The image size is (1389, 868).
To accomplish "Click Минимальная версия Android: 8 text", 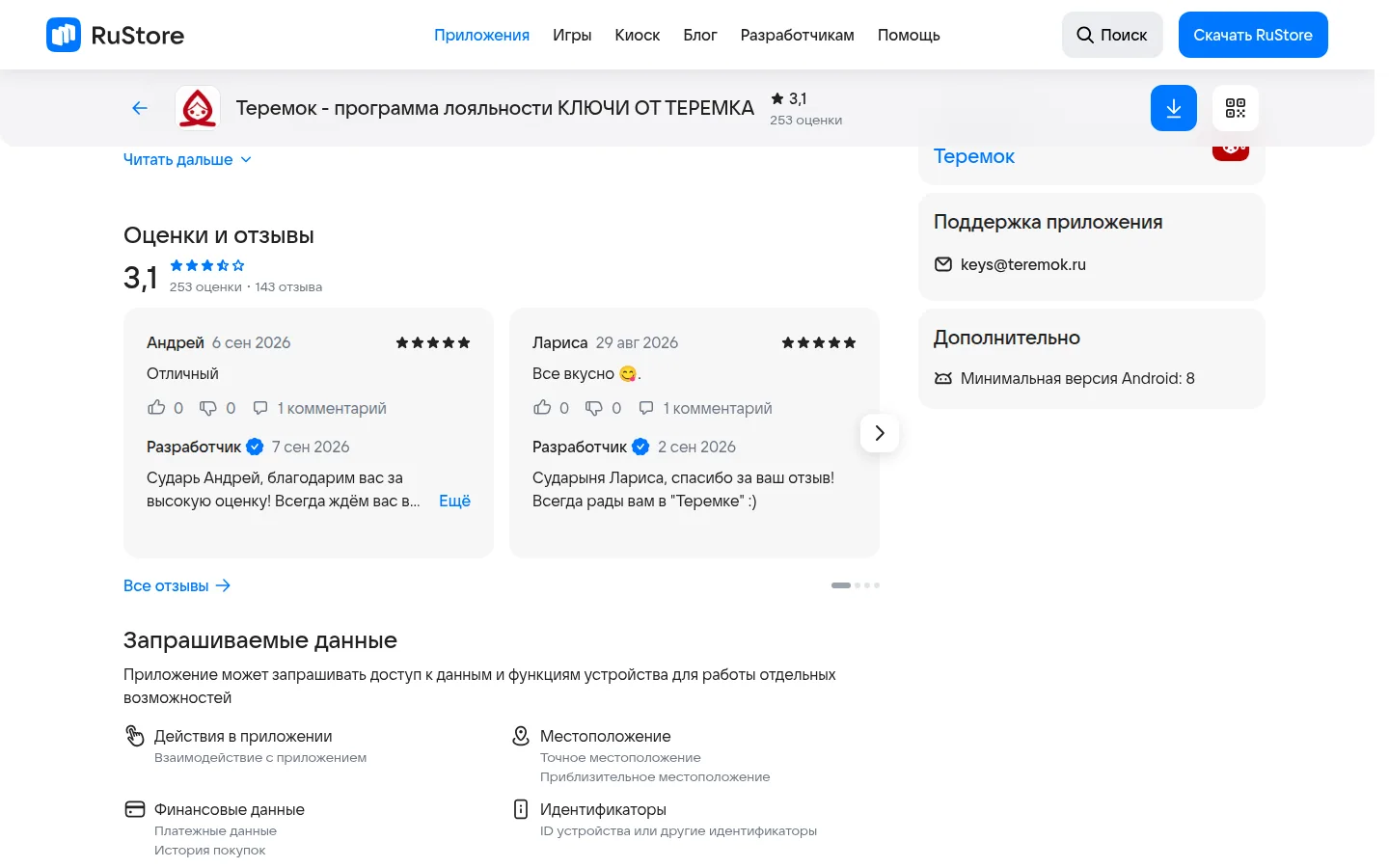I will [x=1077, y=378].
